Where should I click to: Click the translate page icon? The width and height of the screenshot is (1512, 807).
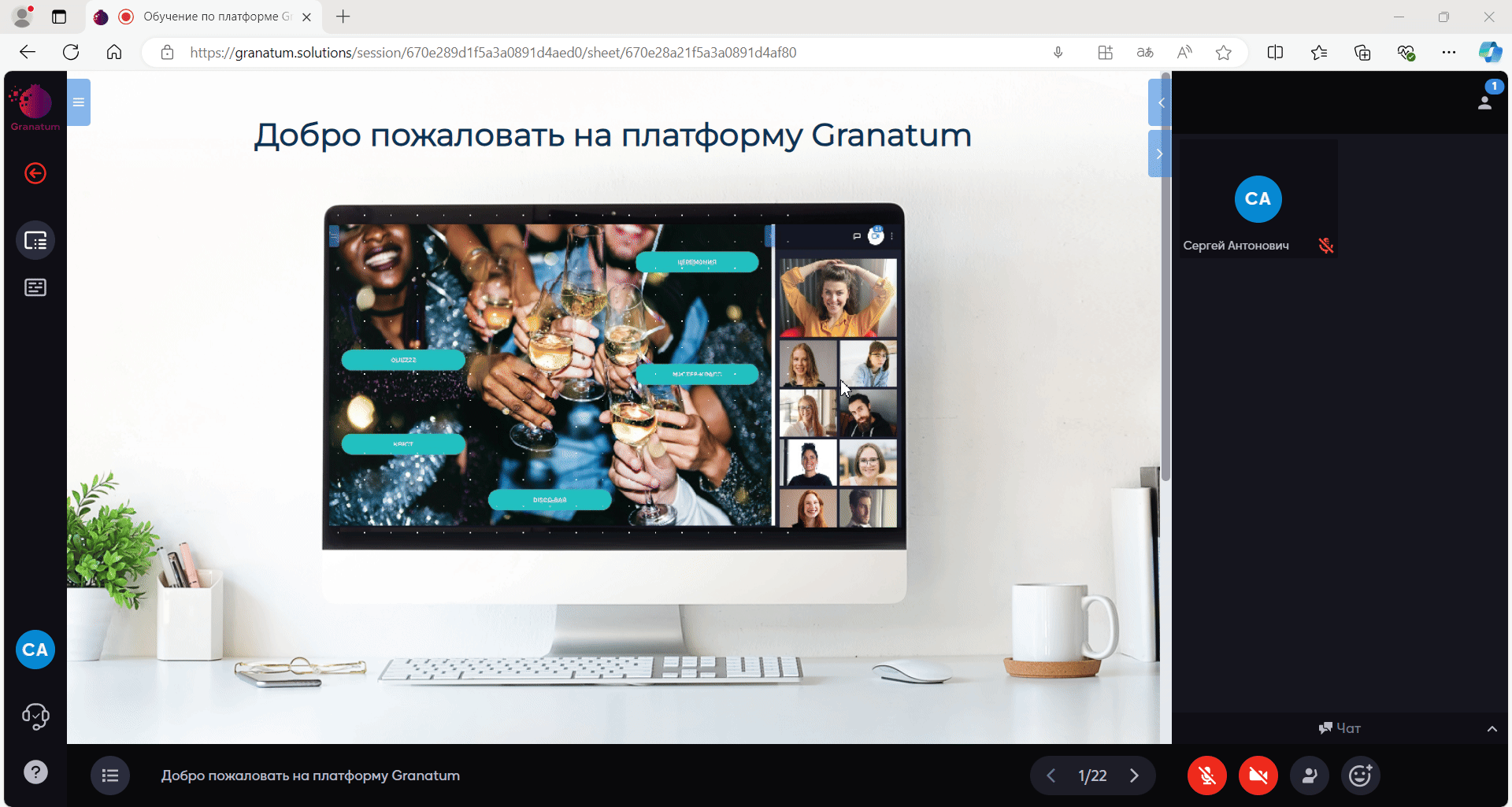click(1145, 53)
